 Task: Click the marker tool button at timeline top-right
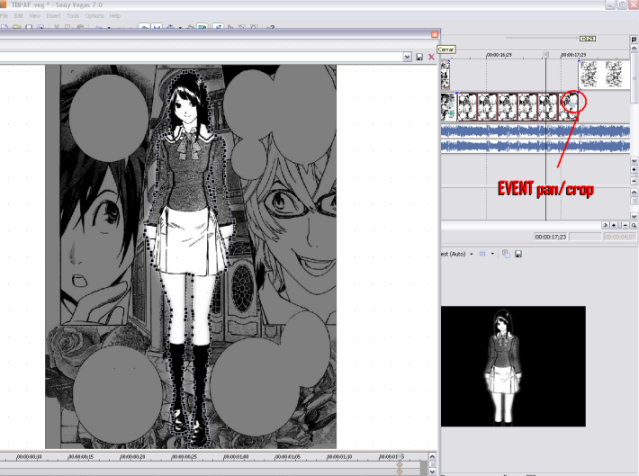pyautogui.click(x=634, y=40)
